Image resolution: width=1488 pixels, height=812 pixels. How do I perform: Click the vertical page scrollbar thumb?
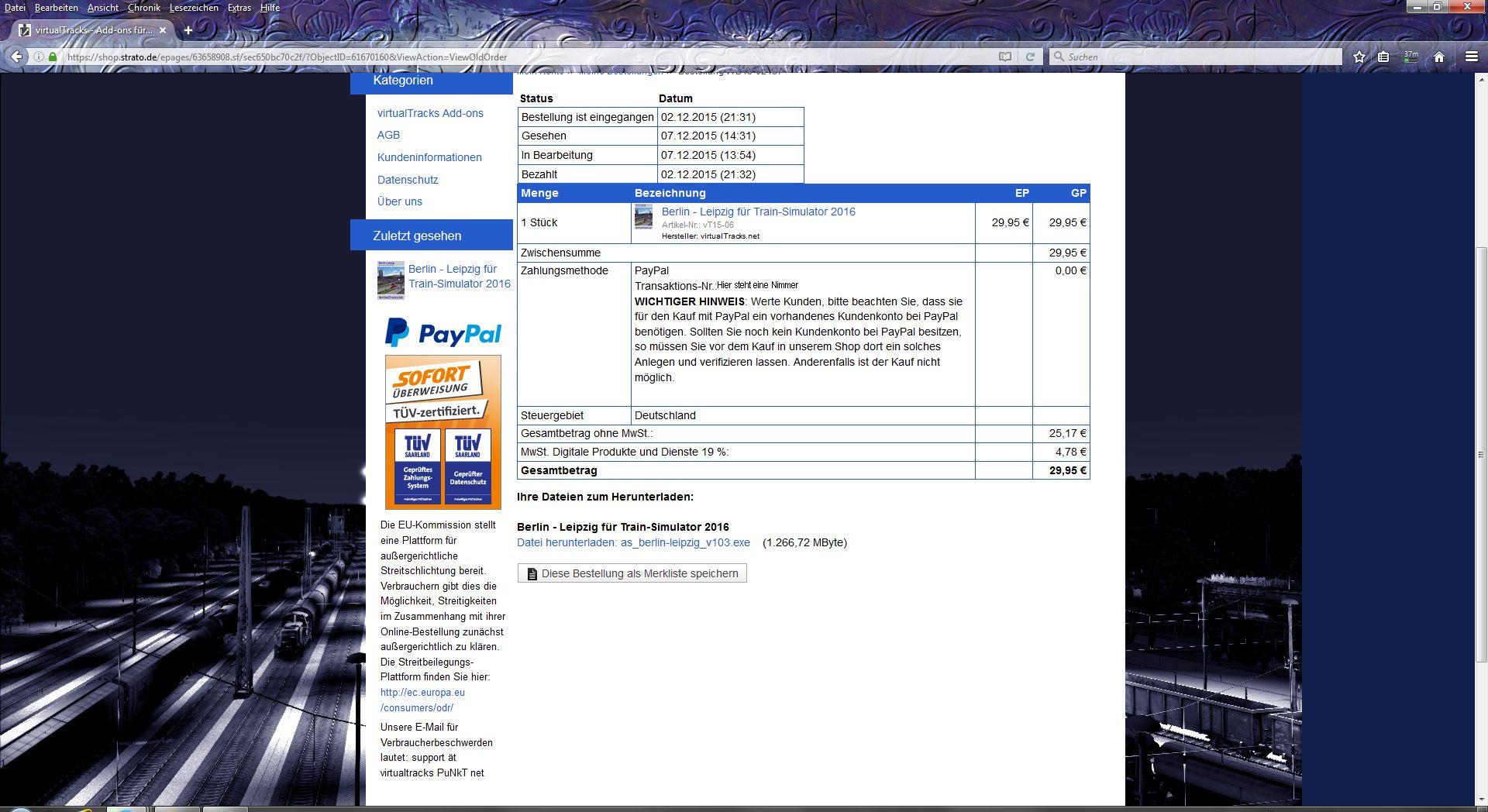1481,454
